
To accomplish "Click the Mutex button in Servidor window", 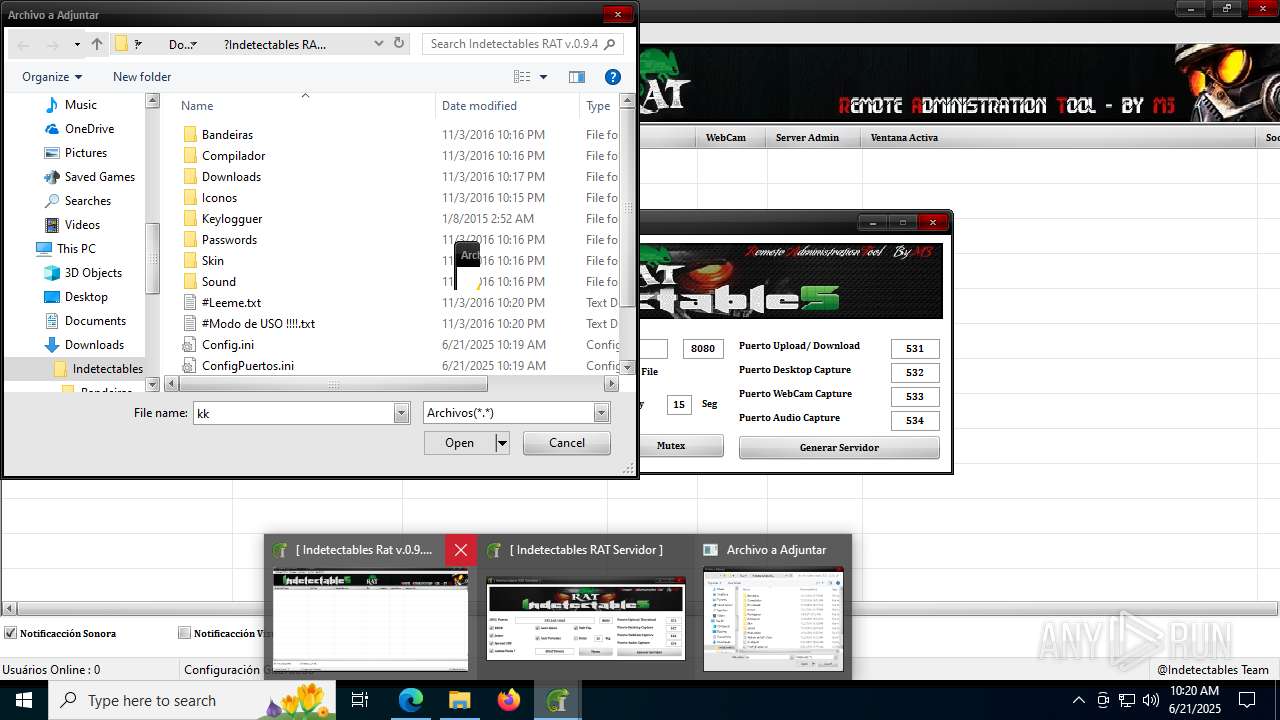I will tap(680, 446).
